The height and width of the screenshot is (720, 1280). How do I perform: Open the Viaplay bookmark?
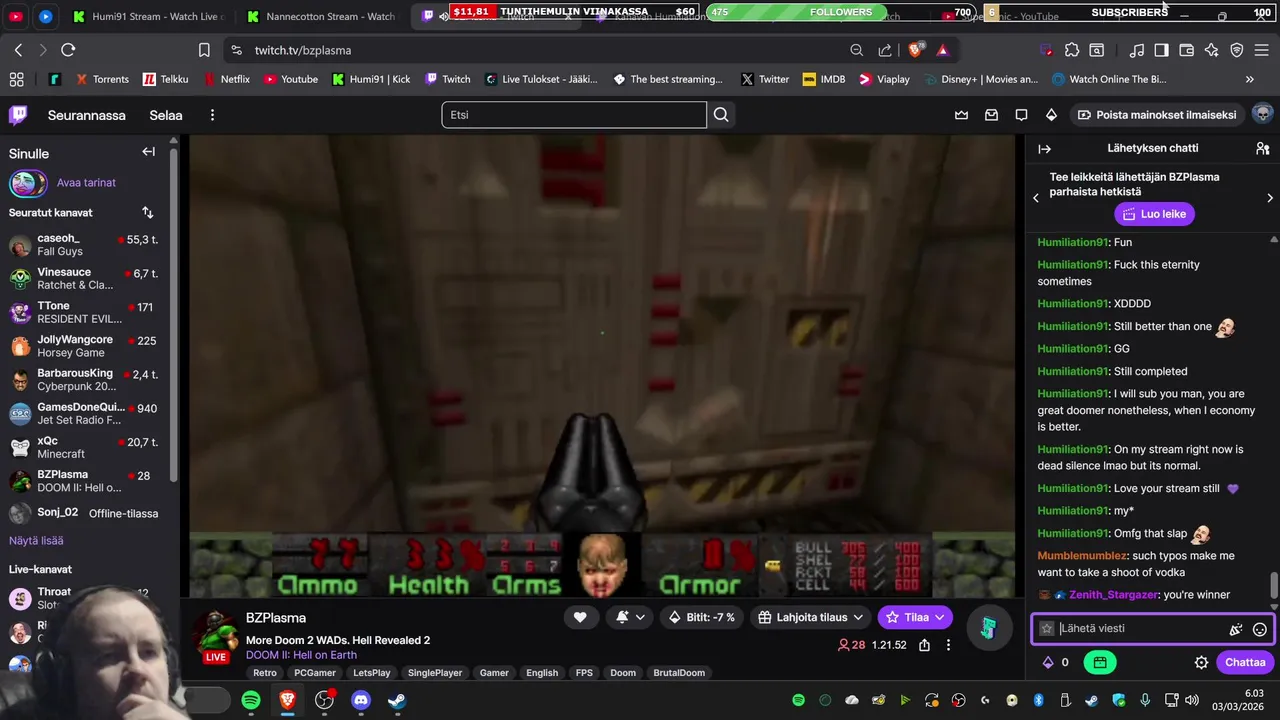point(884,79)
